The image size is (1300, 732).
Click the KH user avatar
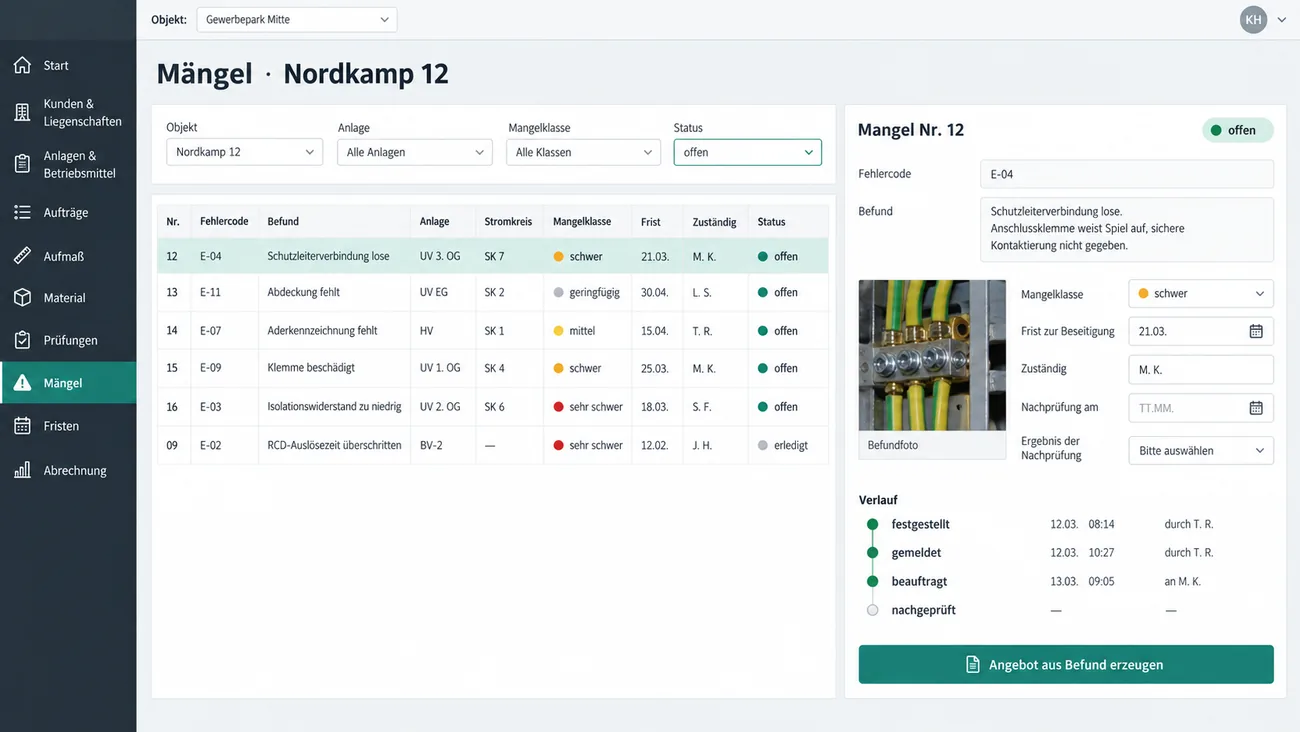[1253, 20]
